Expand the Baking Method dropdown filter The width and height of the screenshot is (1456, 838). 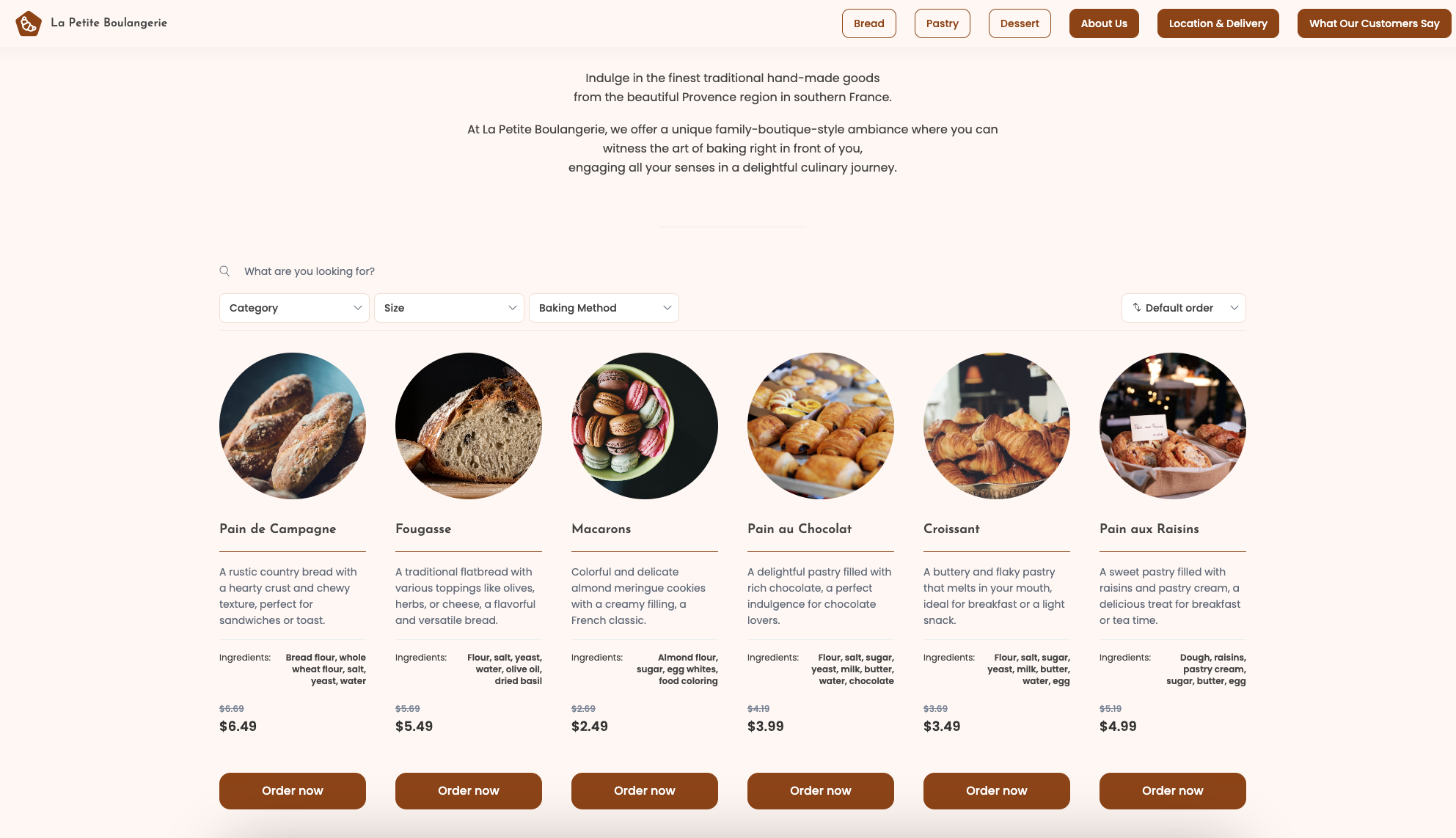point(604,308)
